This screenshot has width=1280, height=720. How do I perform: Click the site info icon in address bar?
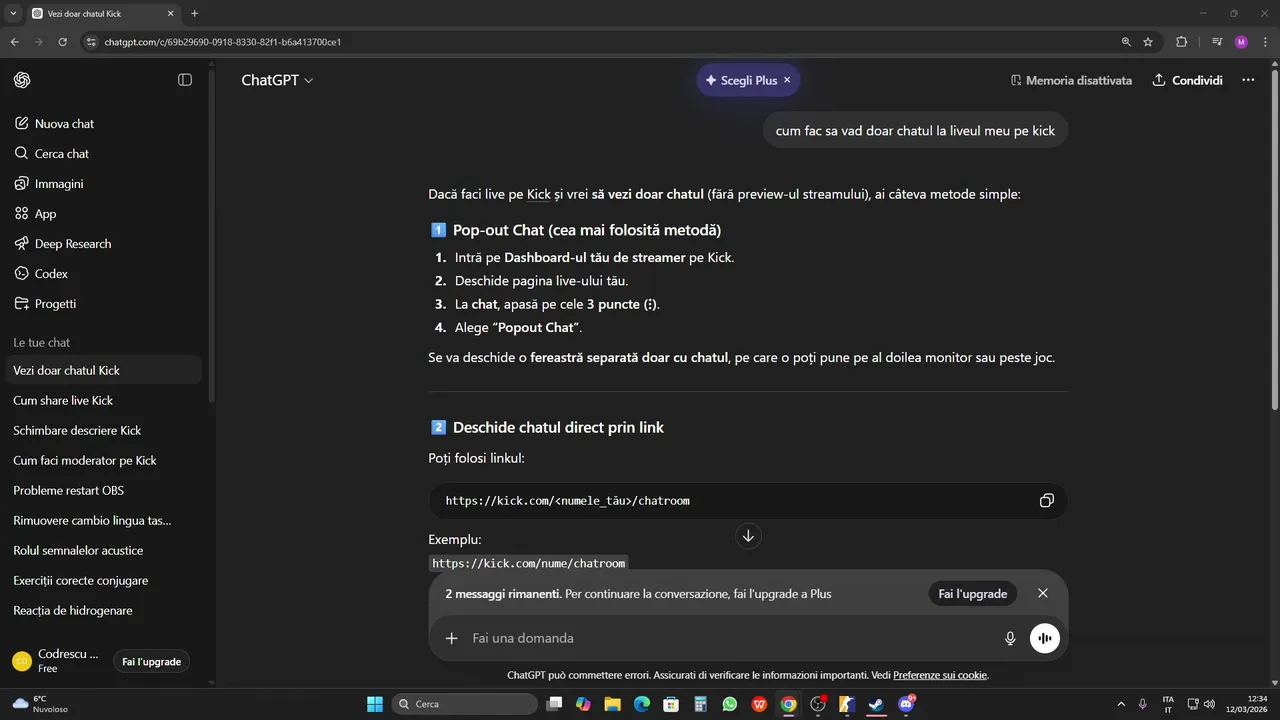91,42
